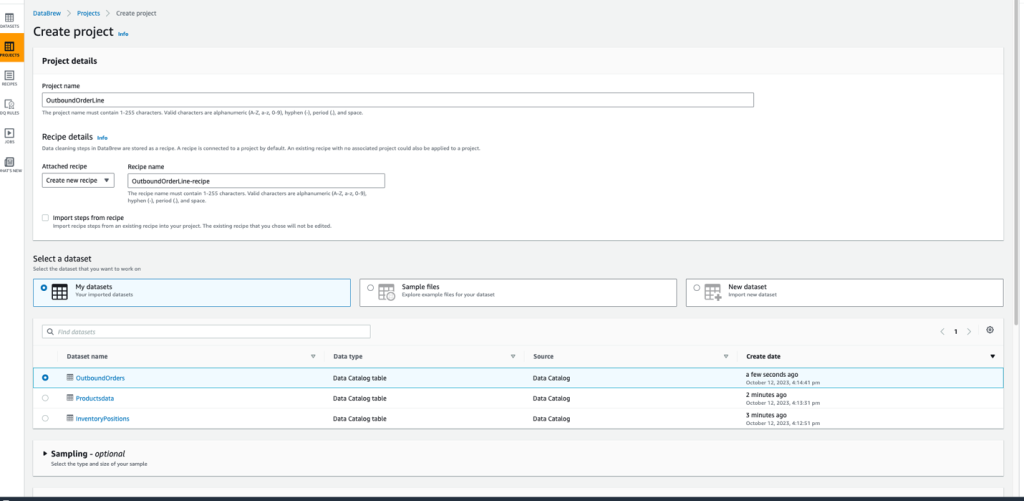This screenshot has width=1024, height=501.
Task: Click the '3 minutes ago' create date
Action: (x=766, y=415)
